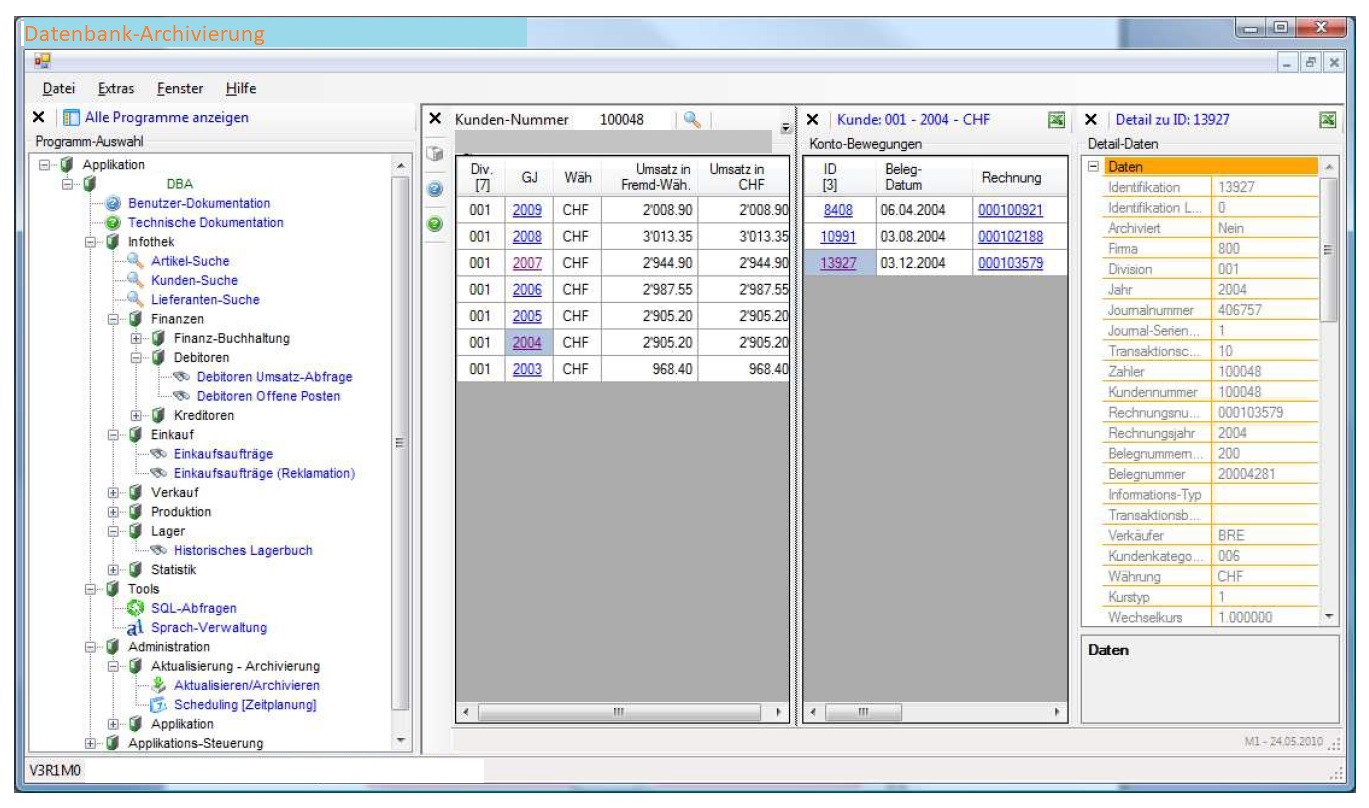Click the program tree's vertical scrollbar
Viewport: 1369px width, 808px height.
[x=401, y=453]
